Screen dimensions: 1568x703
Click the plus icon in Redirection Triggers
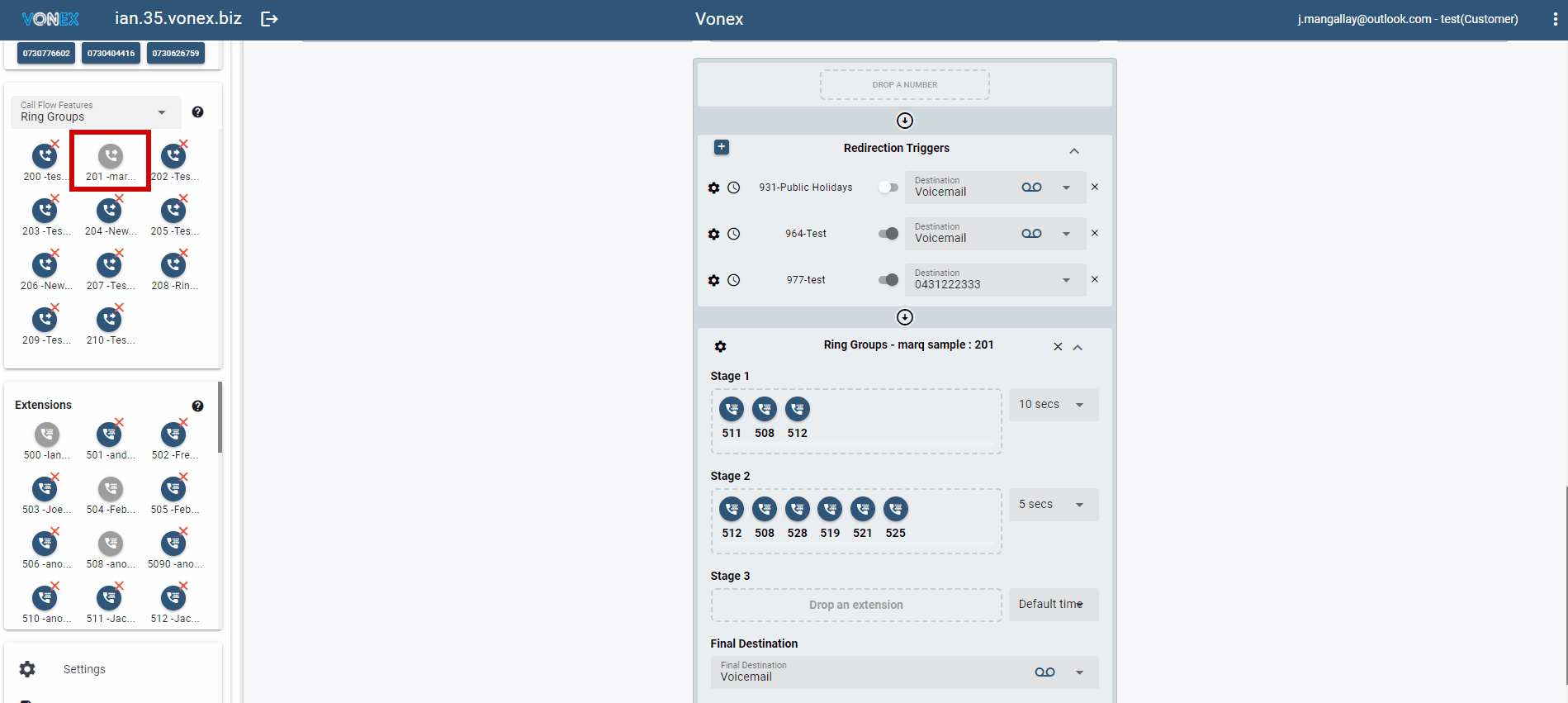point(721,147)
